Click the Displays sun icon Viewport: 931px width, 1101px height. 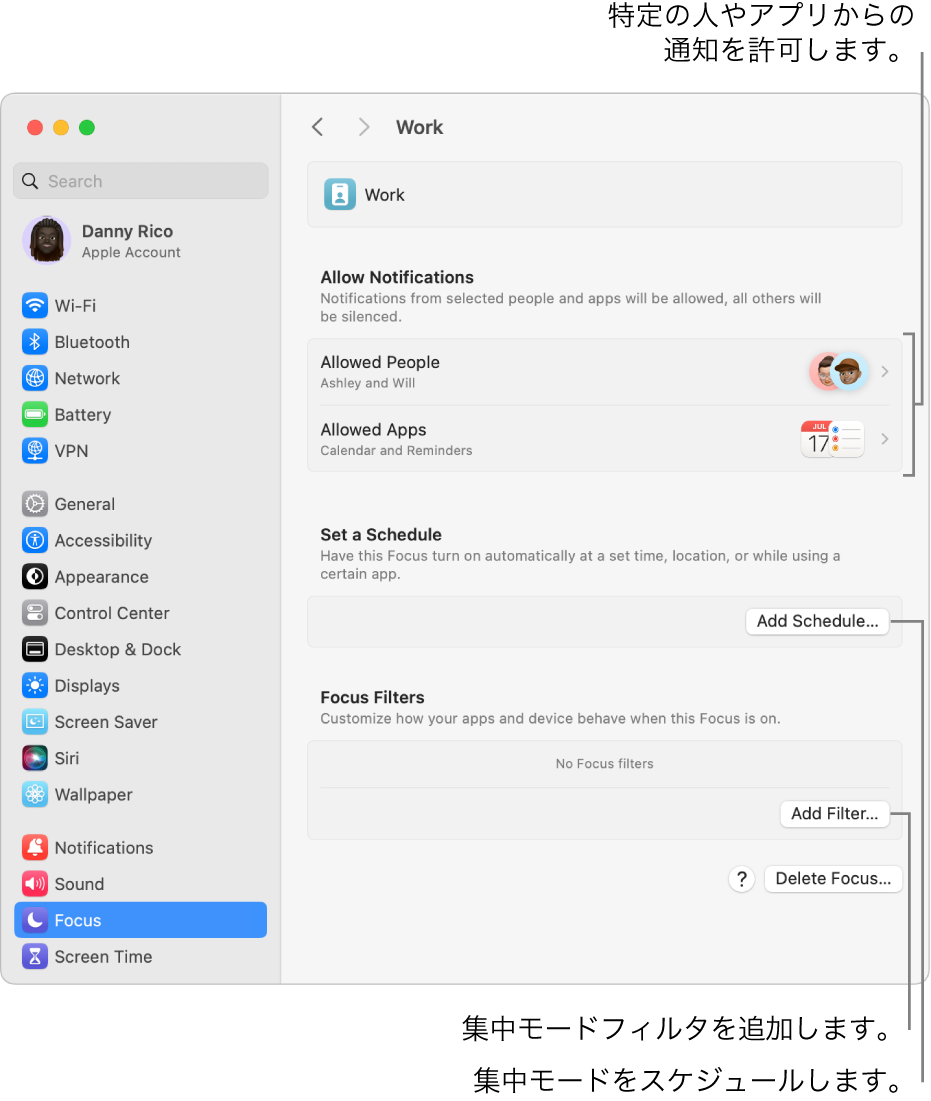coord(34,686)
